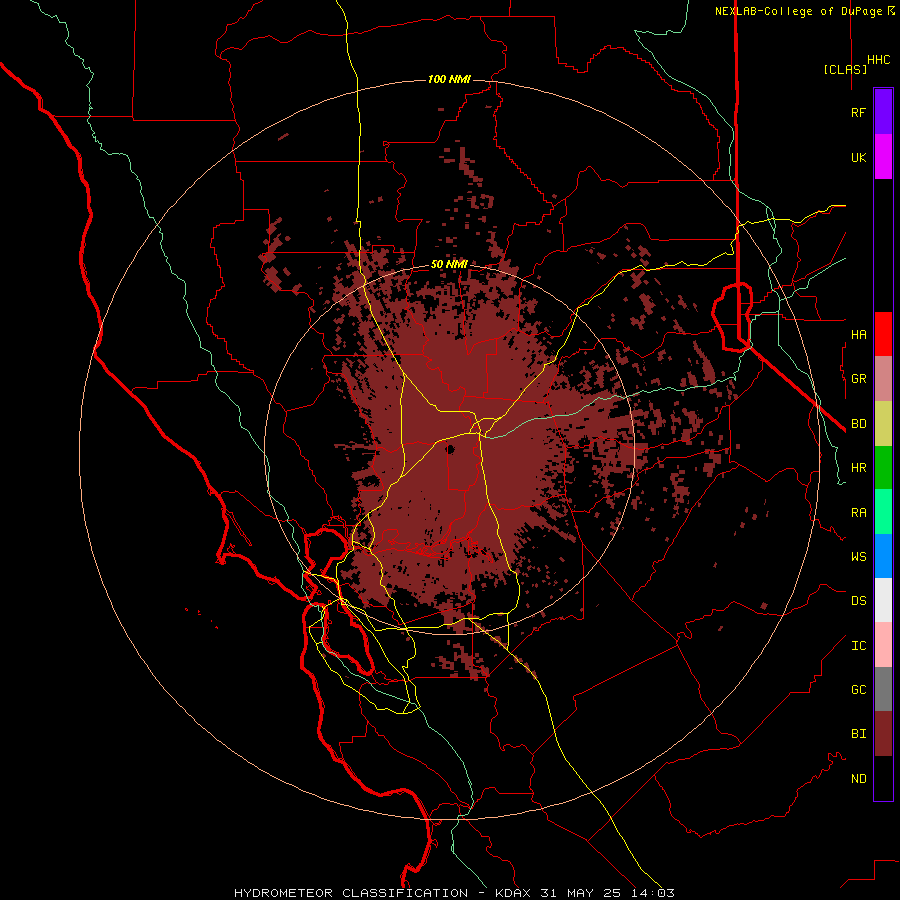Image resolution: width=900 pixels, height=900 pixels.
Task: Click the HA red legend swatch
Action: 883,334
